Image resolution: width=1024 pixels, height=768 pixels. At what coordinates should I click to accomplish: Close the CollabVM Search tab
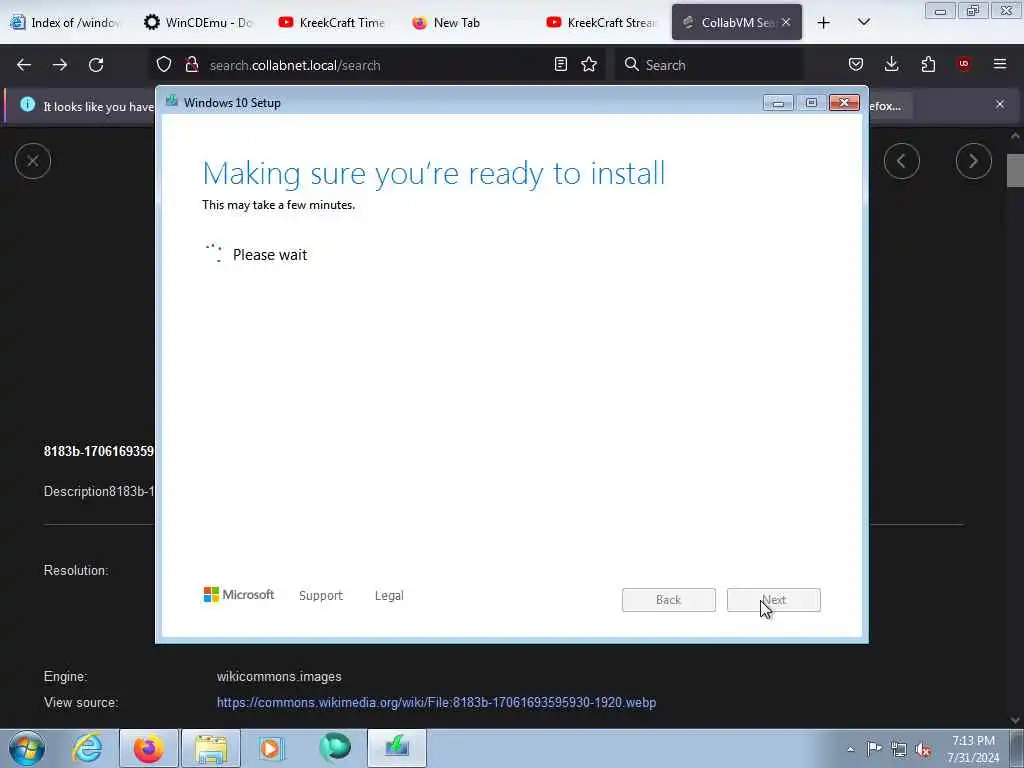[x=786, y=22]
